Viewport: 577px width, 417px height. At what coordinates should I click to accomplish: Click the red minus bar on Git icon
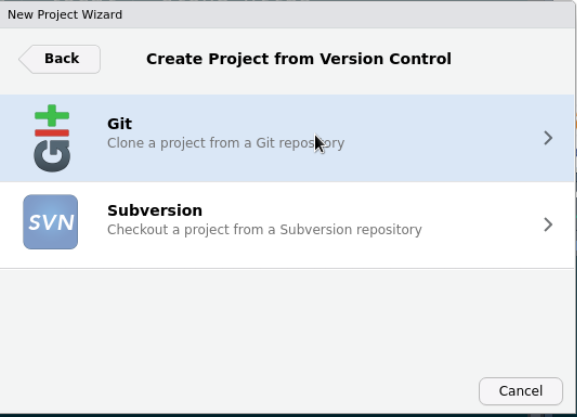coord(52,133)
